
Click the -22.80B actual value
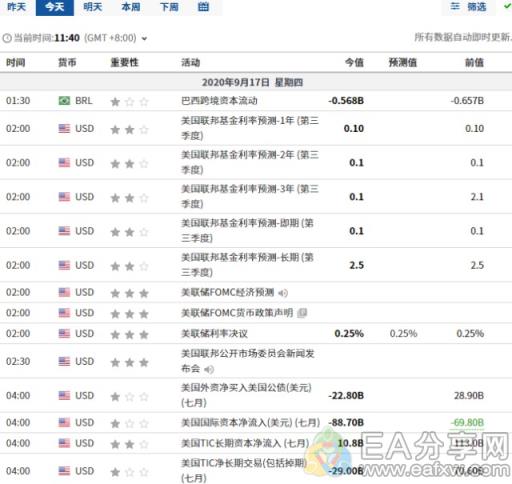point(346,395)
